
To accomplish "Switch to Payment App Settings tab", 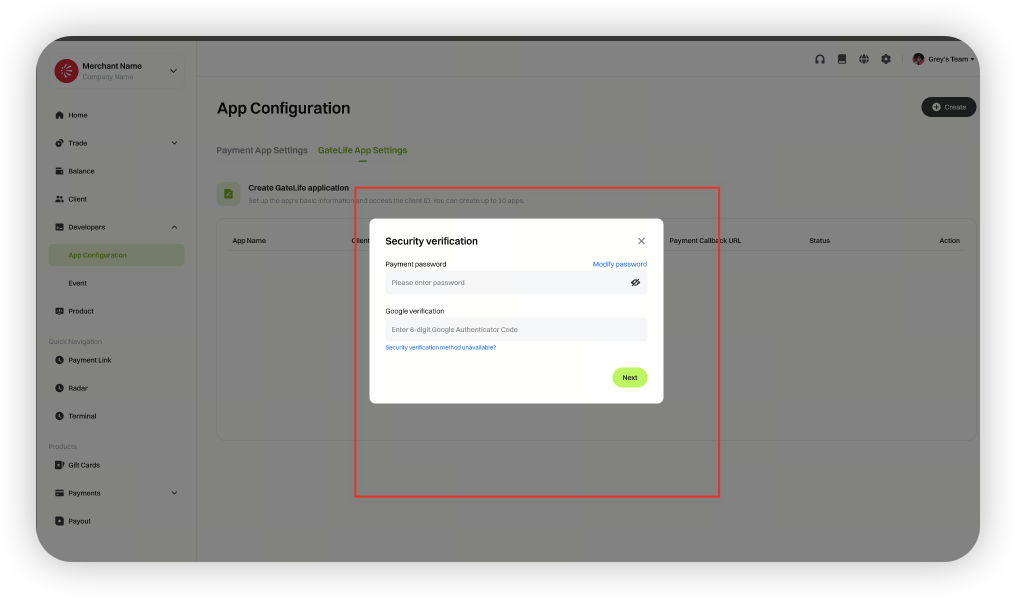I will point(262,150).
